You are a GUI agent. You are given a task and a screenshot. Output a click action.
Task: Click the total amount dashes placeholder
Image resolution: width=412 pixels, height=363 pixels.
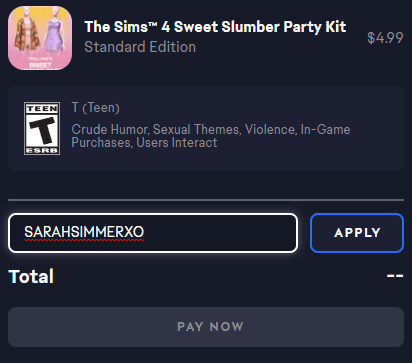click(395, 276)
